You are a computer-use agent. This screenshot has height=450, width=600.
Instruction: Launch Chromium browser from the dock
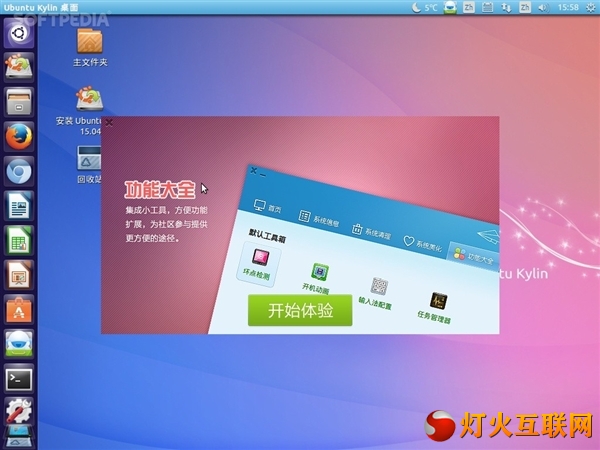[x=19, y=171]
